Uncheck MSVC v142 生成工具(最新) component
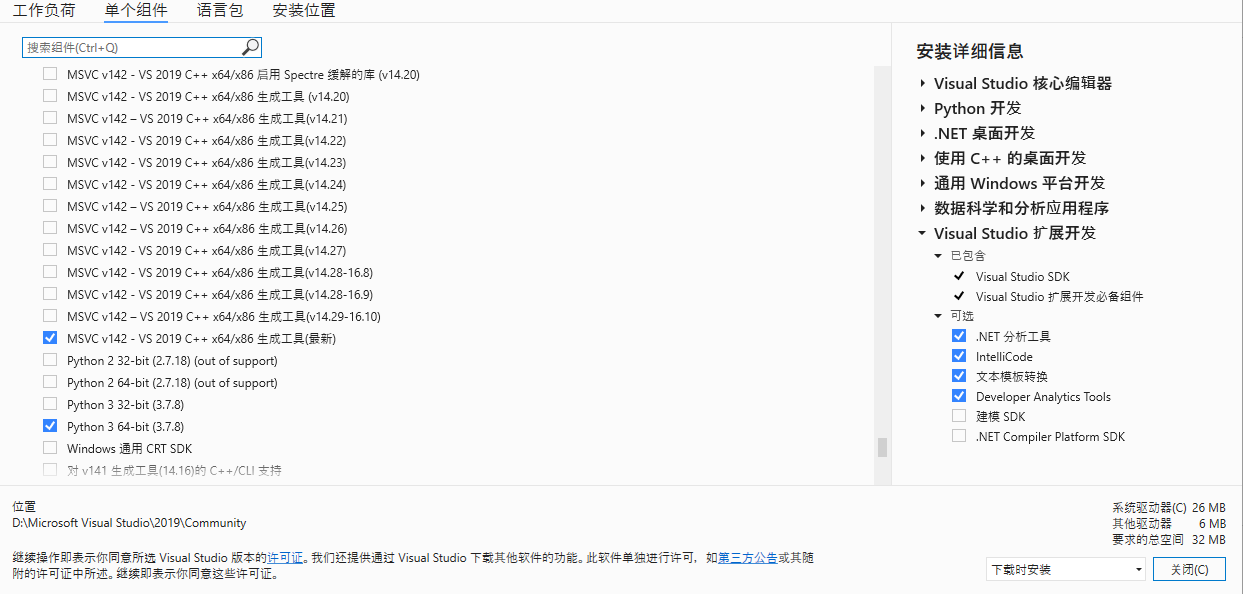 [50, 337]
